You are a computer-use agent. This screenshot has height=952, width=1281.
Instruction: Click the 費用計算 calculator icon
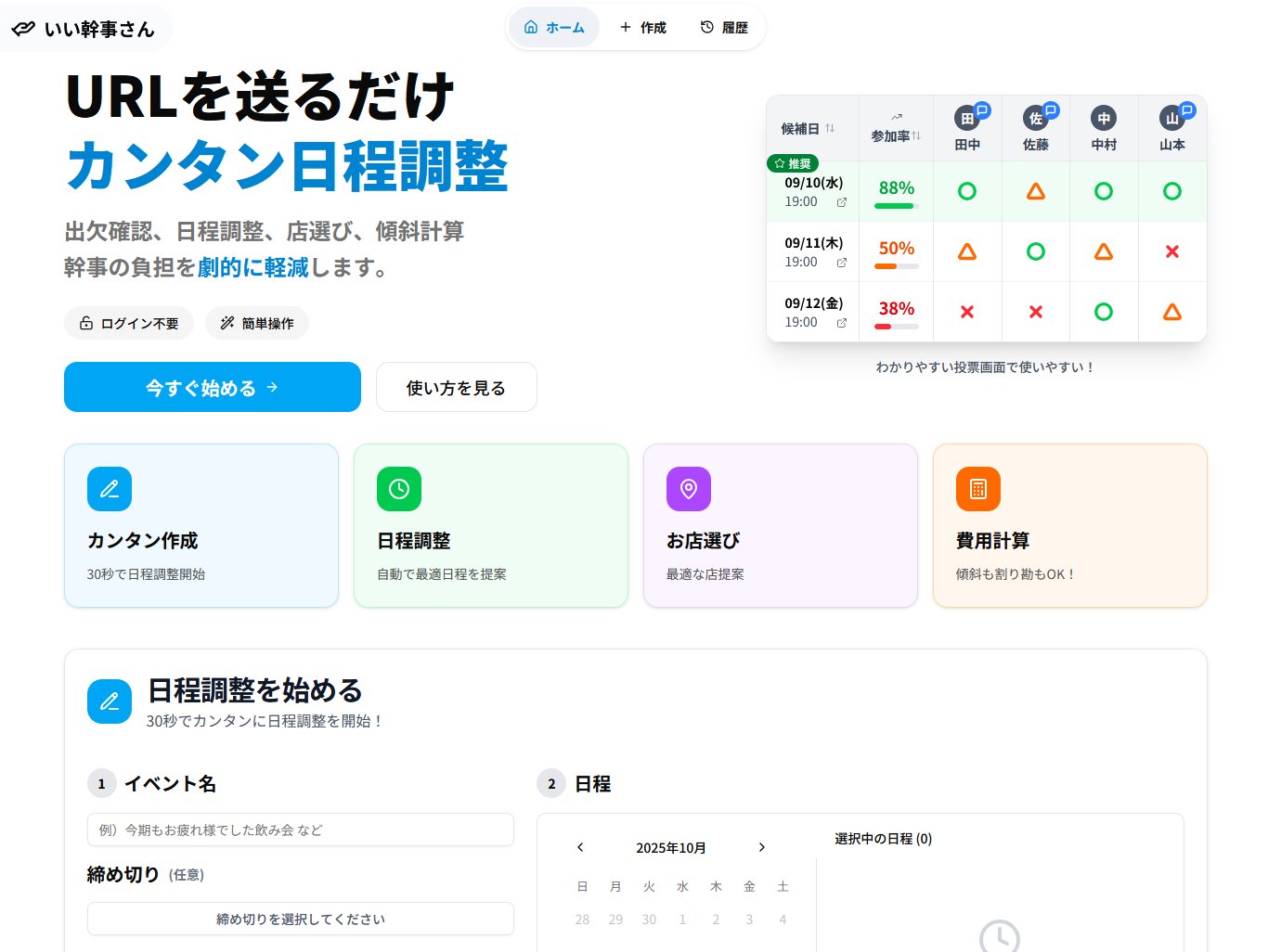tap(977, 489)
